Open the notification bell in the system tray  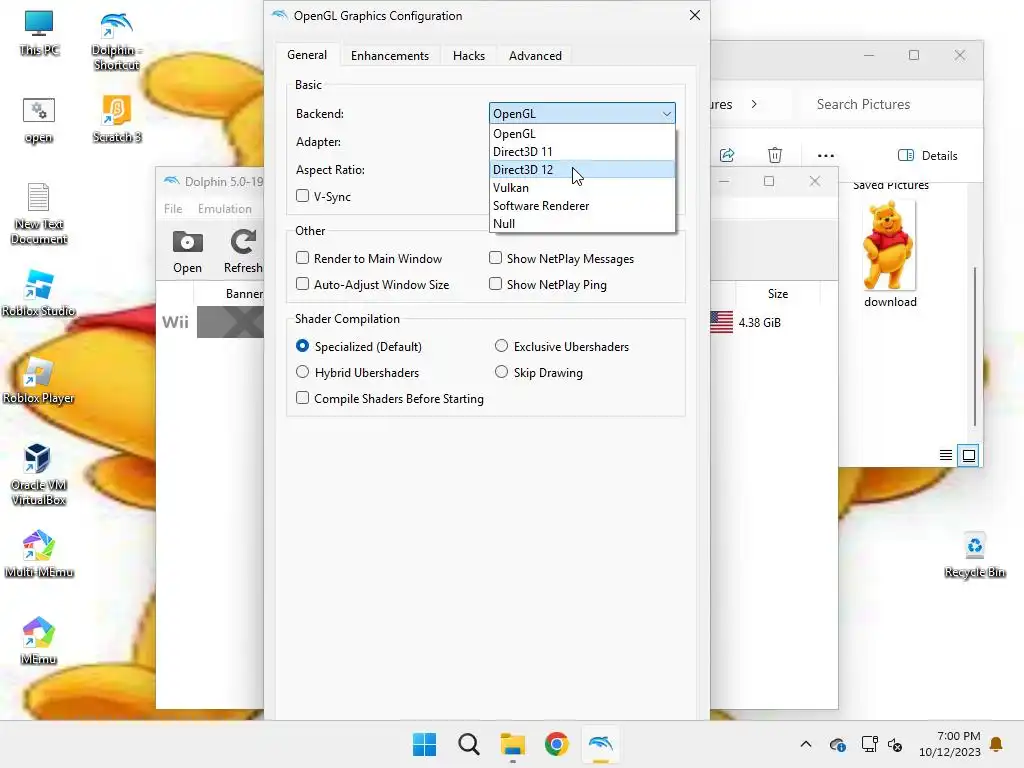997,744
